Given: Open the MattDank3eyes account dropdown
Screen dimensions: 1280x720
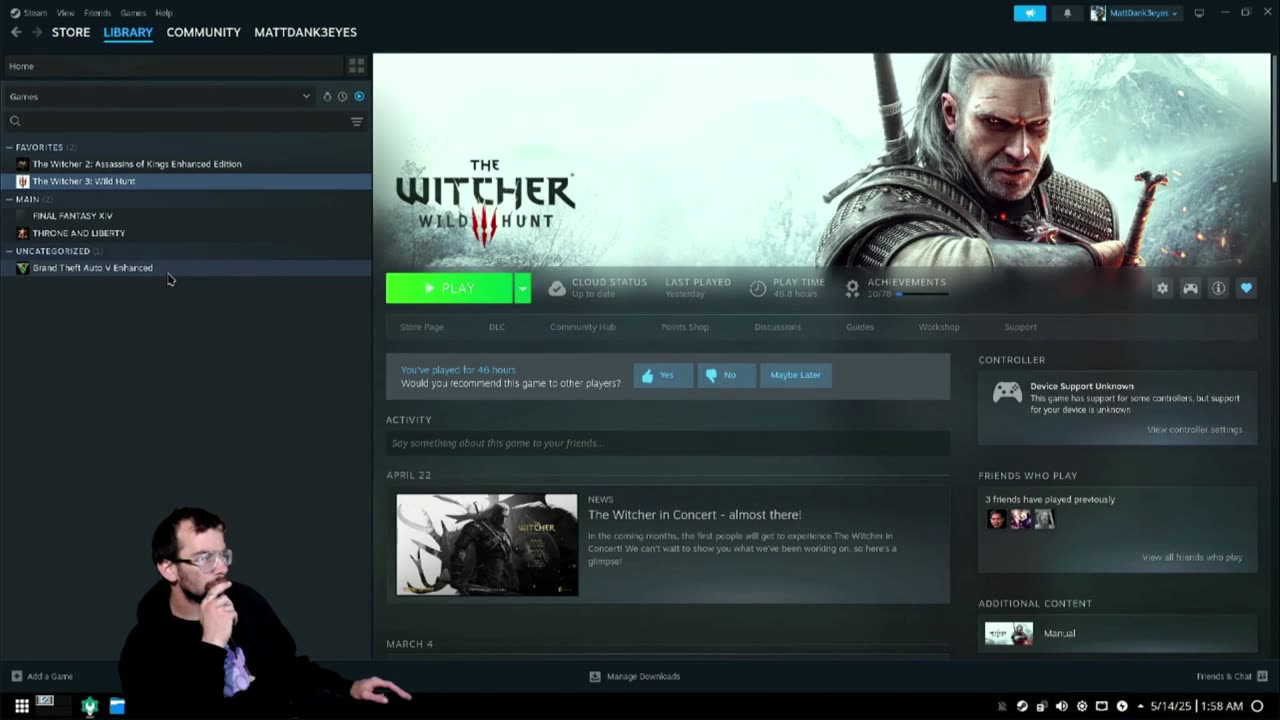Looking at the screenshot, I should click(x=1135, y=13).
